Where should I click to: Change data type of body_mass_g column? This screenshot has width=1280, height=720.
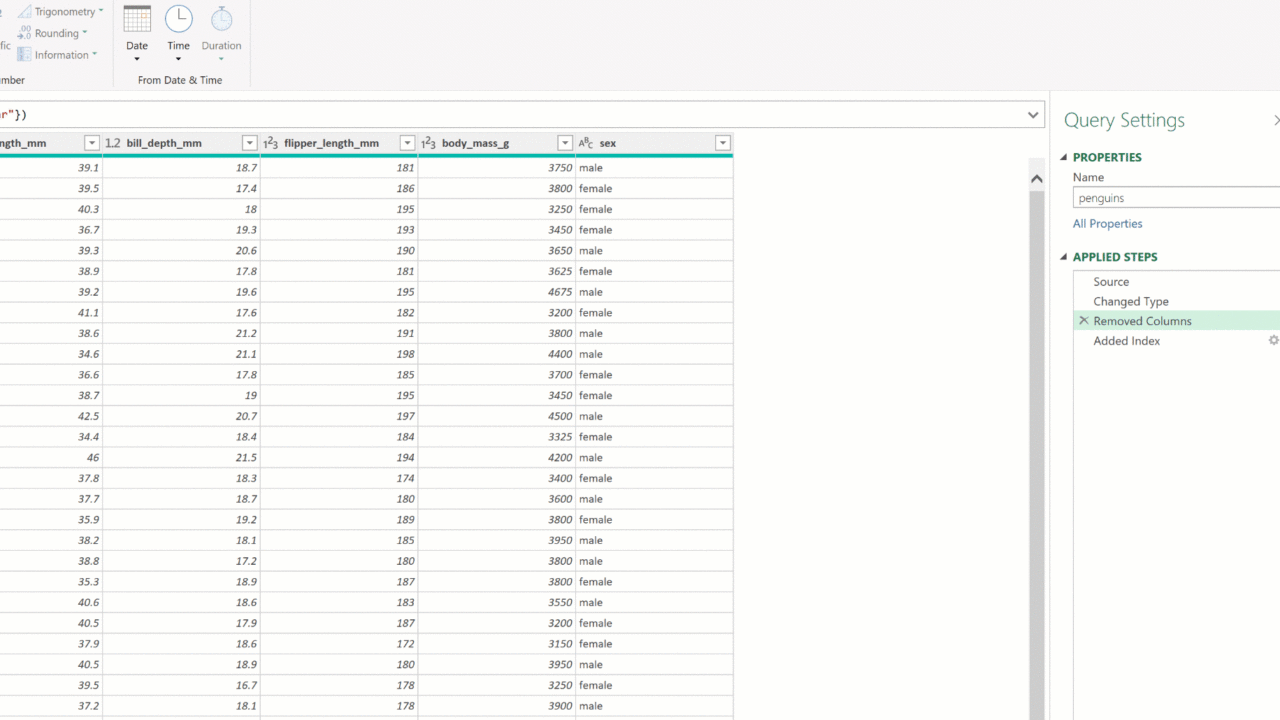point(428,143)
